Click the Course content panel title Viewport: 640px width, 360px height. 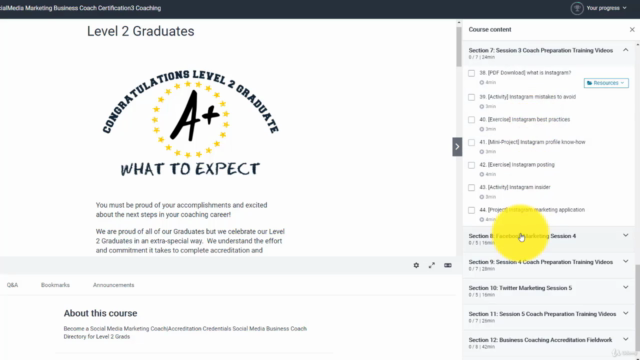pyautogui.click(x=490, y=29)
